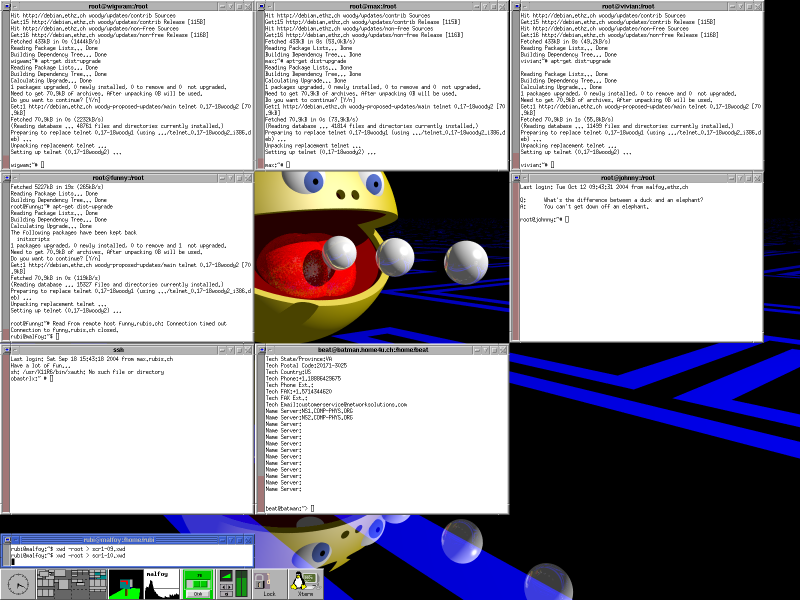Click 'The following packages have been kept back' line
This screenshot has width=800, height=600.
click(x=74, y=233)
